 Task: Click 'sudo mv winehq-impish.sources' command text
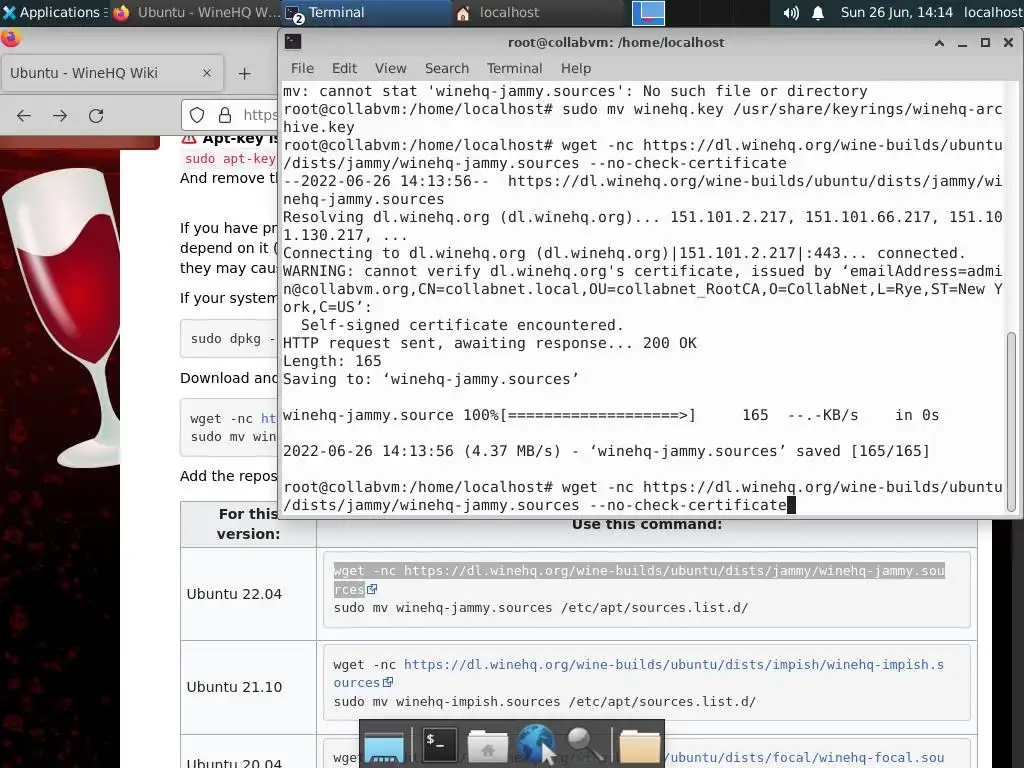tap(545, 701)
